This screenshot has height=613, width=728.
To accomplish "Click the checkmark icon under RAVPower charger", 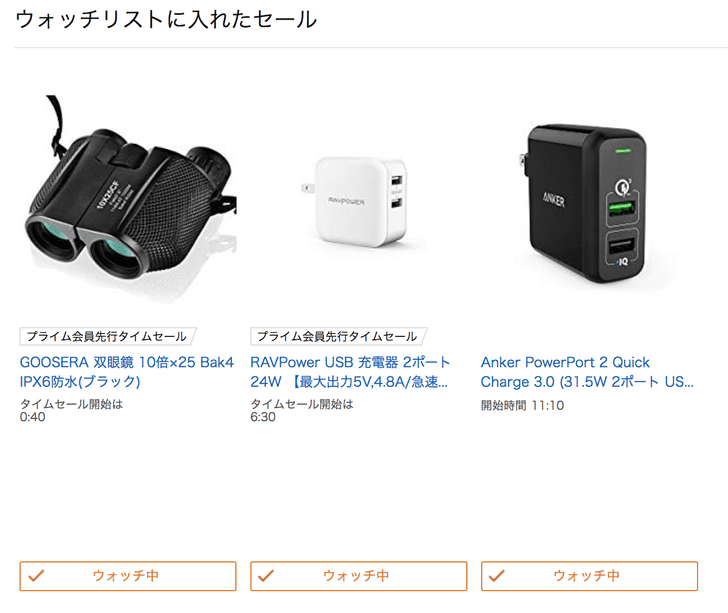I will point(266,576).
